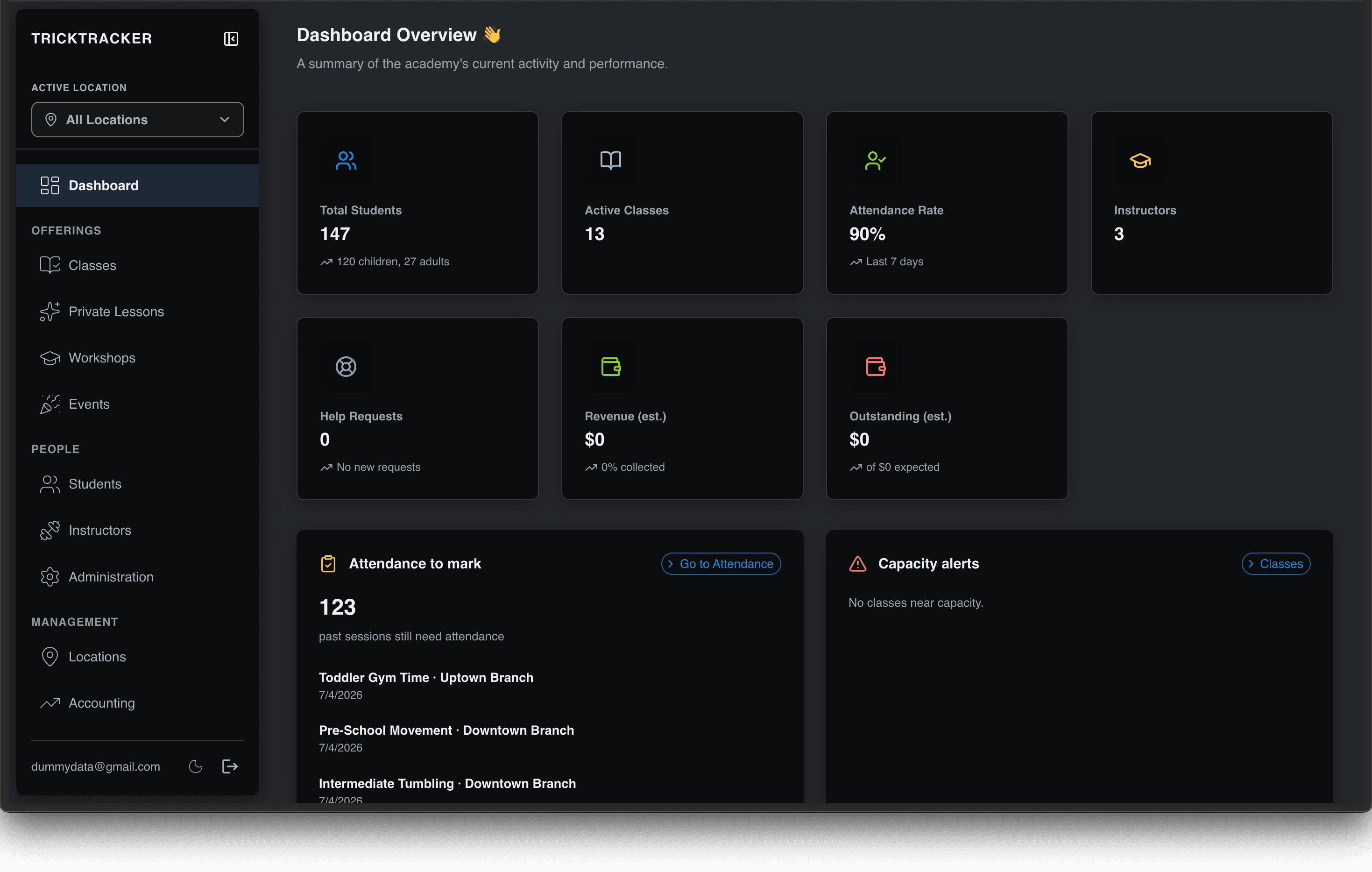1372x872 pixels.
Task: Click the Classes book icon in the sidebar
Action: pyautogui.click(x=50, y=266)
